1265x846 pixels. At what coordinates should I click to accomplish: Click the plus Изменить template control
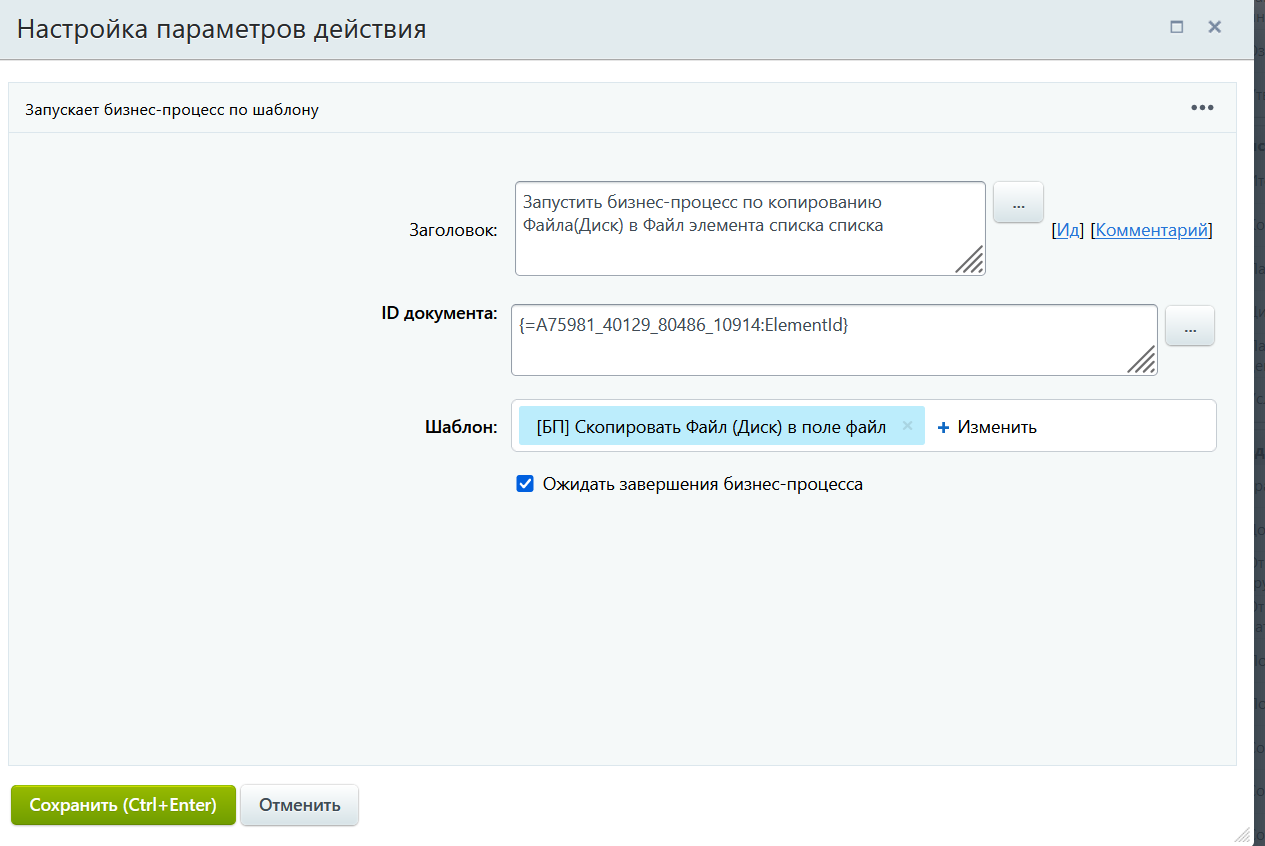(x=987, y=427)
